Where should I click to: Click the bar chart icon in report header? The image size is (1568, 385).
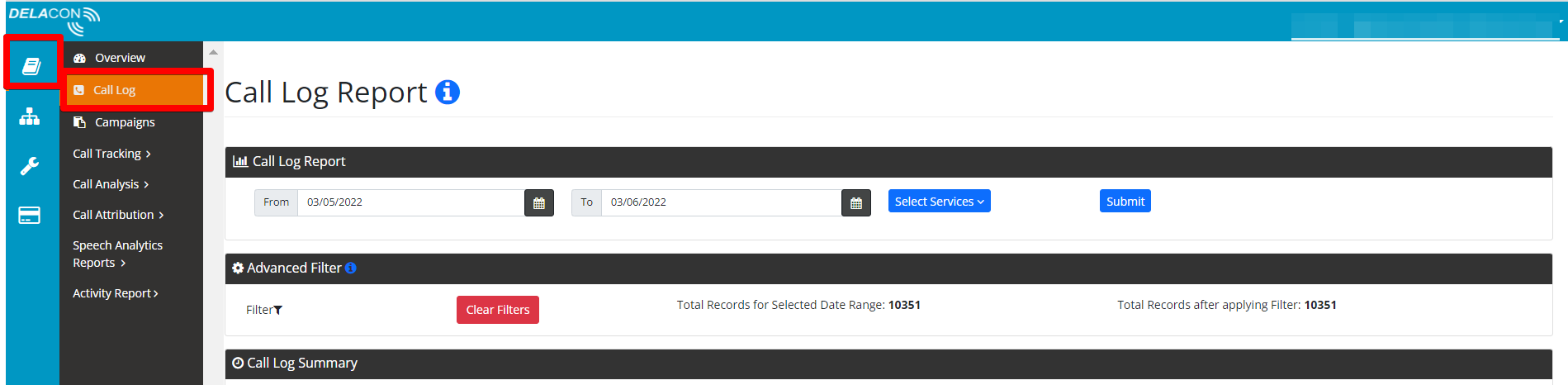click(x=240, y=161)
